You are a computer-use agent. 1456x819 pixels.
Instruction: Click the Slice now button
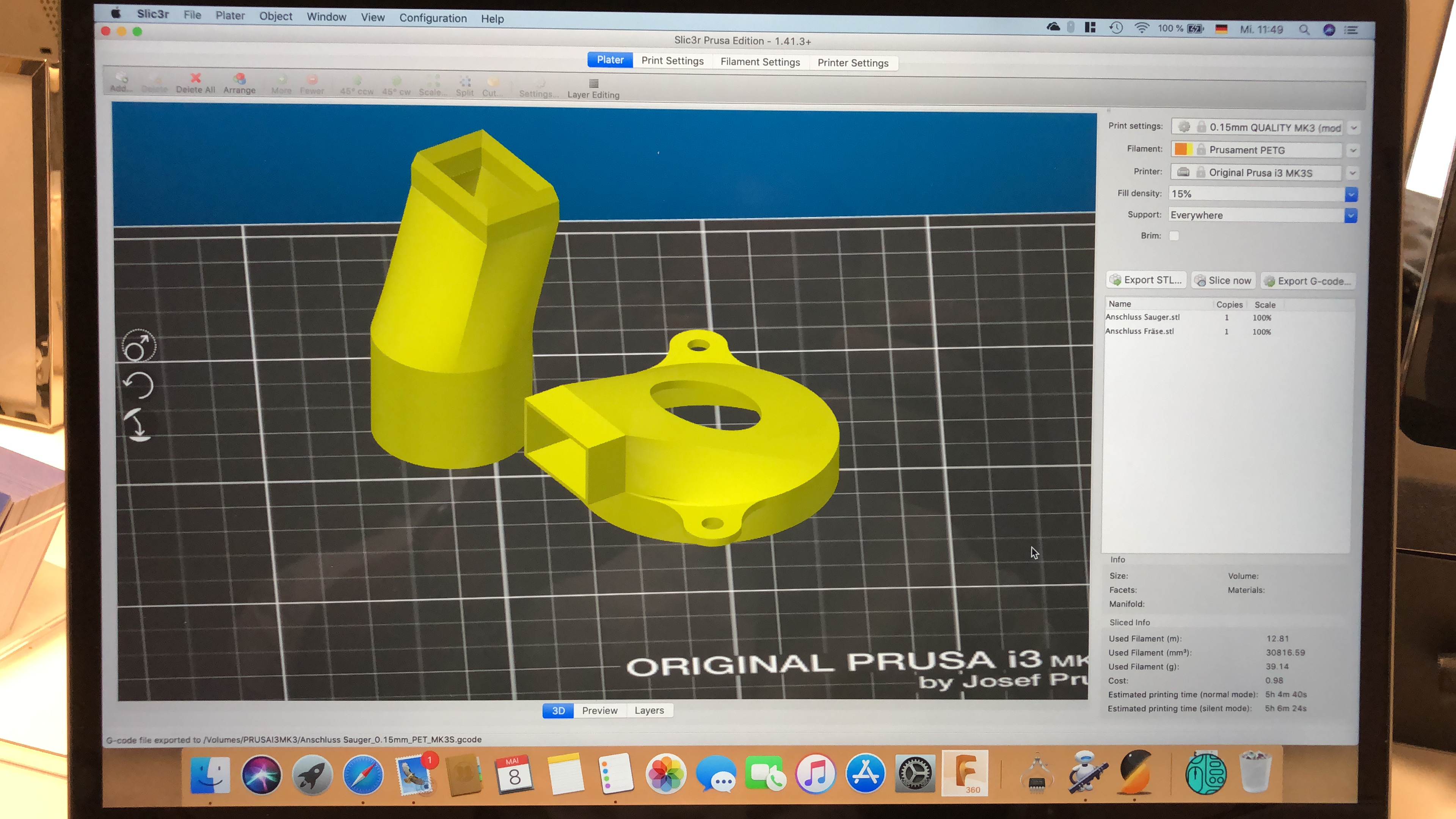pyautogui.click(x=1223, y=280)
